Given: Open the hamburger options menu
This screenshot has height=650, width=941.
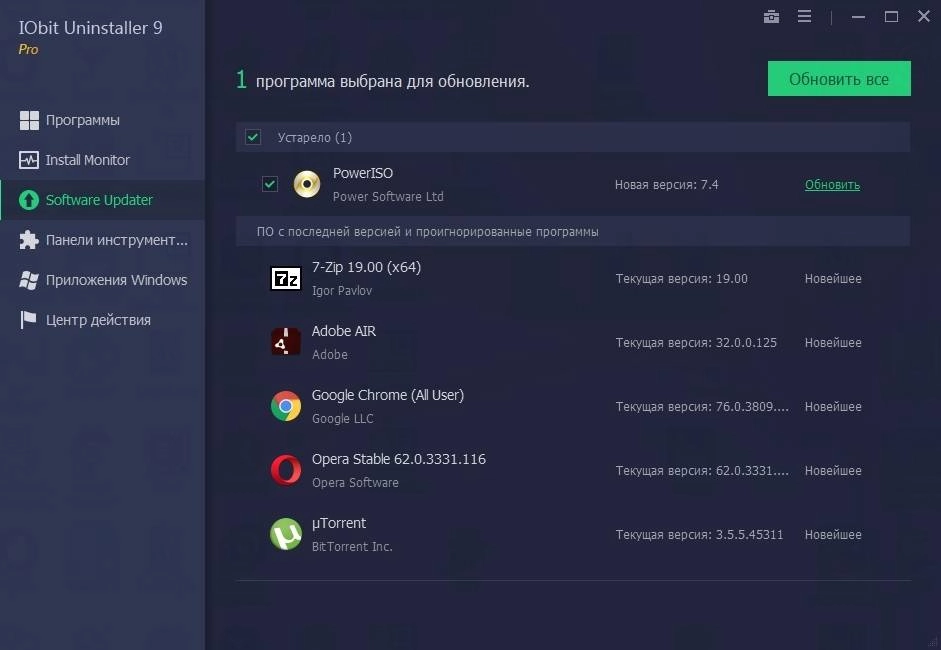Looking at the screenshot, I should [x=804, y=17].
